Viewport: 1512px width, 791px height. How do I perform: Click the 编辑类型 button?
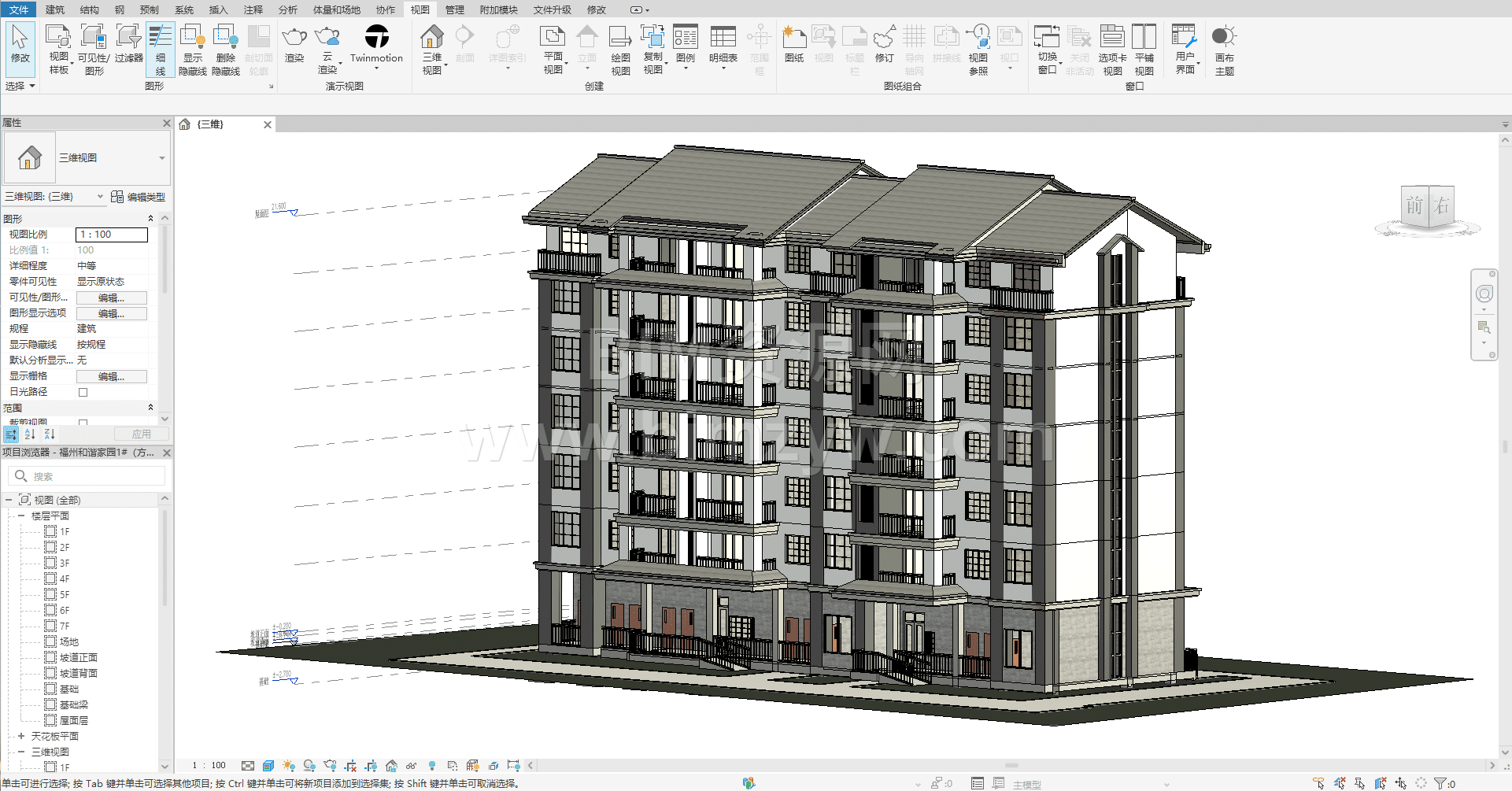click(x=139, y=197)
